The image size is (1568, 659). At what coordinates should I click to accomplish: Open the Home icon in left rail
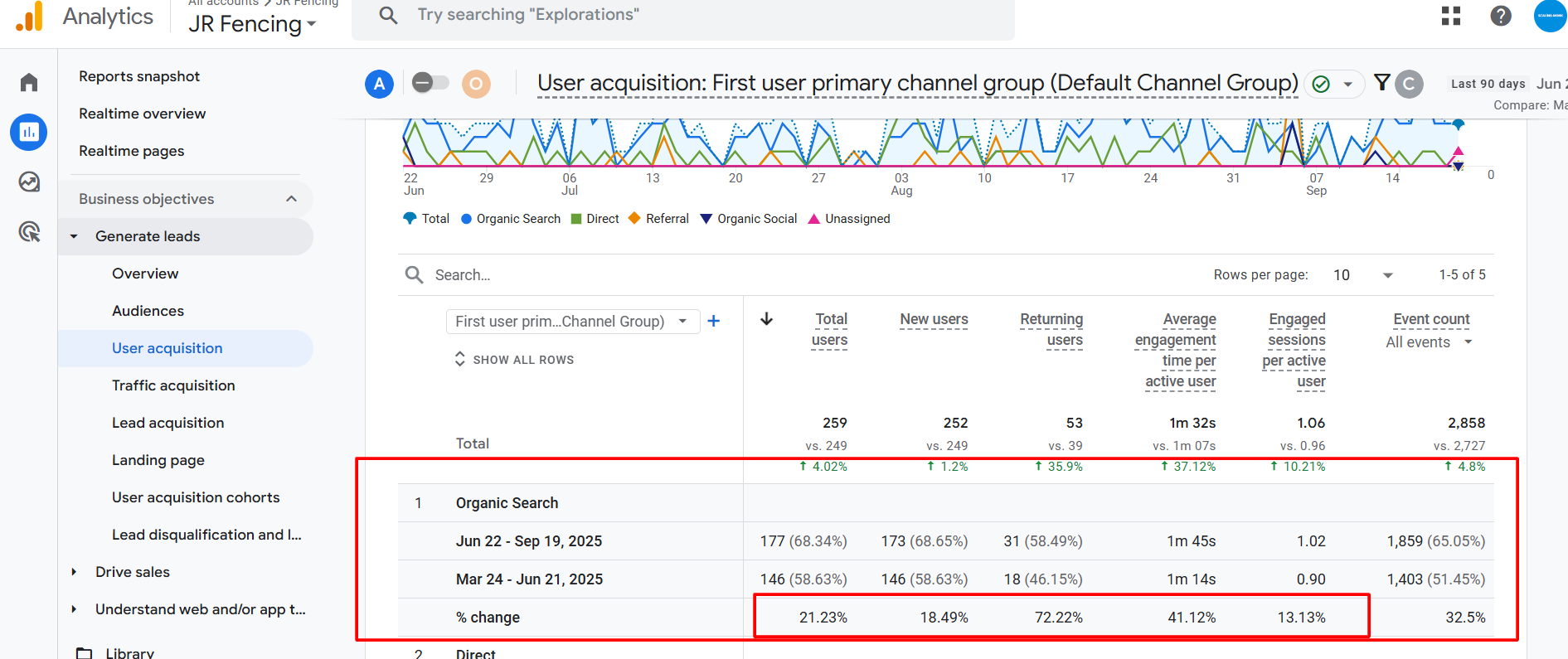(29, 82)
